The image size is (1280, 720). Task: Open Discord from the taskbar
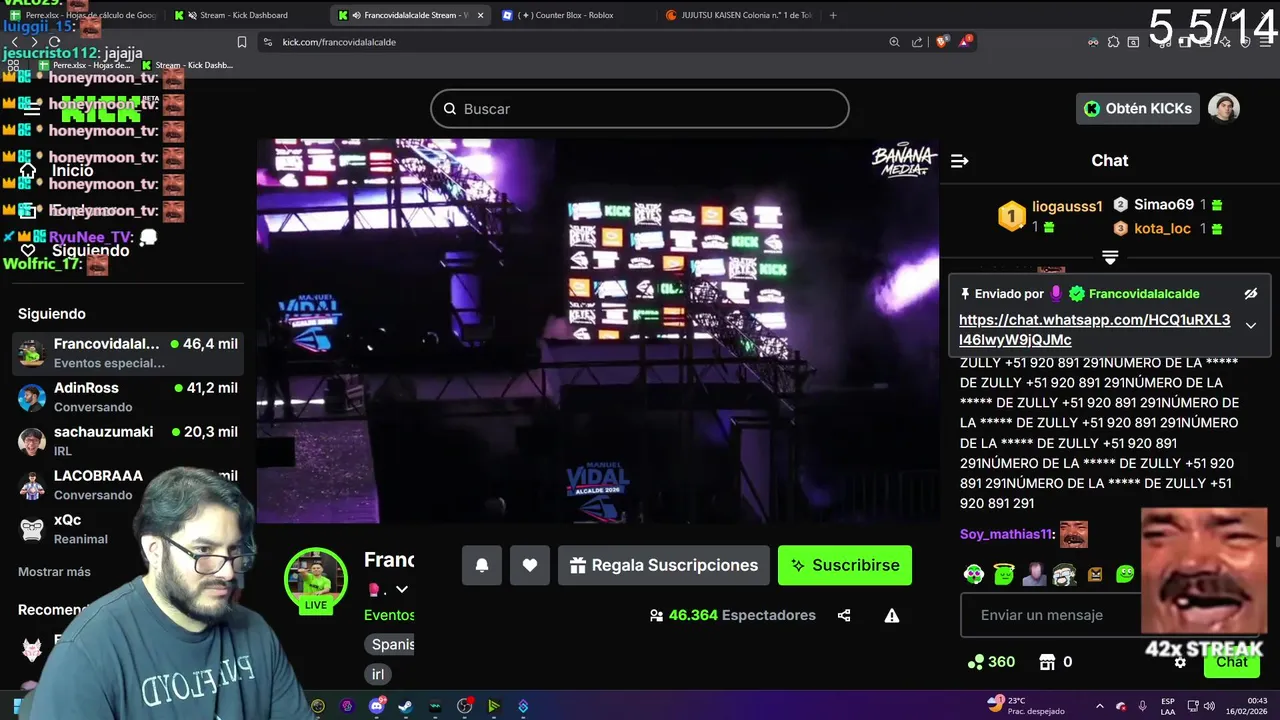(x=376, y=706)
